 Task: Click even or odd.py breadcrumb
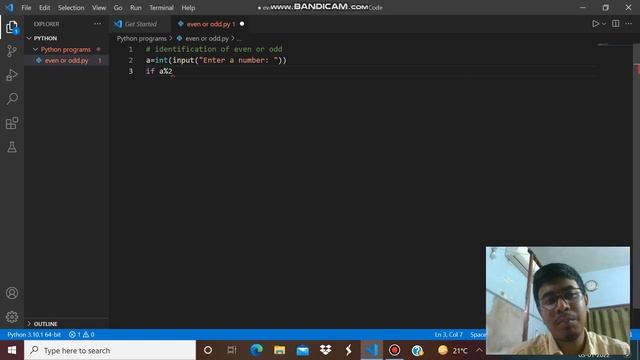tap(207, 38)
